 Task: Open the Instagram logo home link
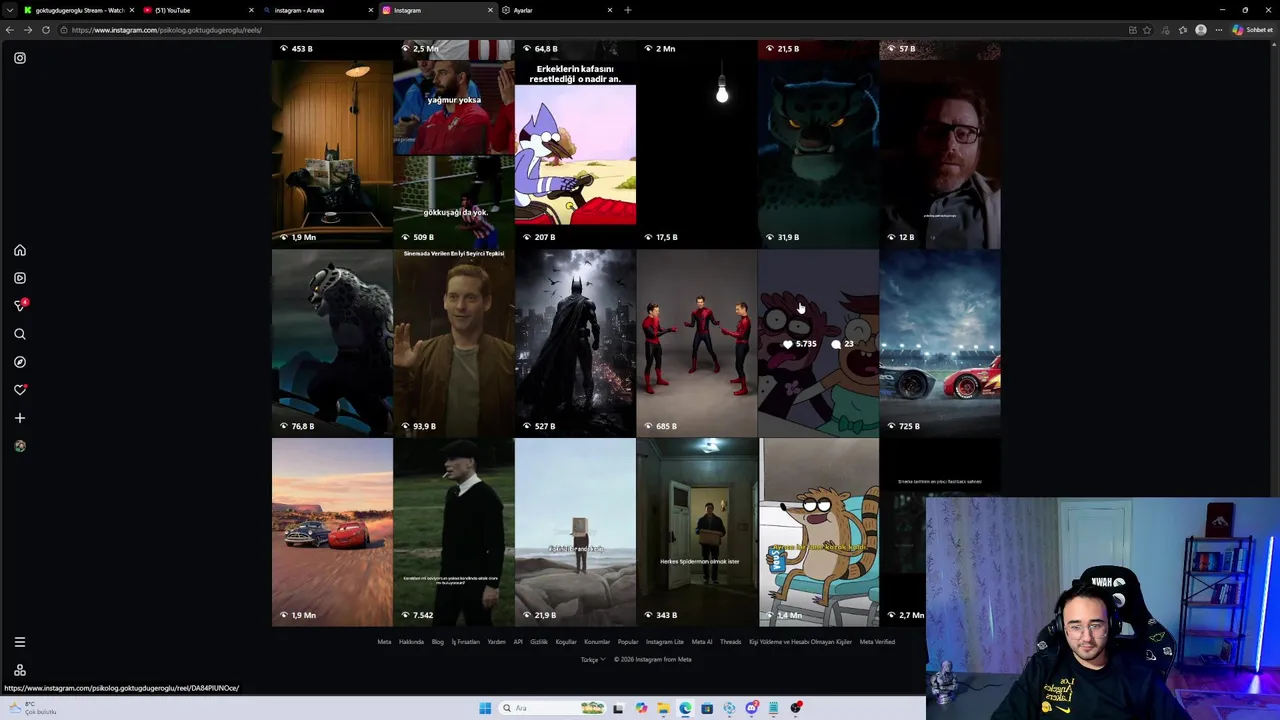tap(20, 58)
